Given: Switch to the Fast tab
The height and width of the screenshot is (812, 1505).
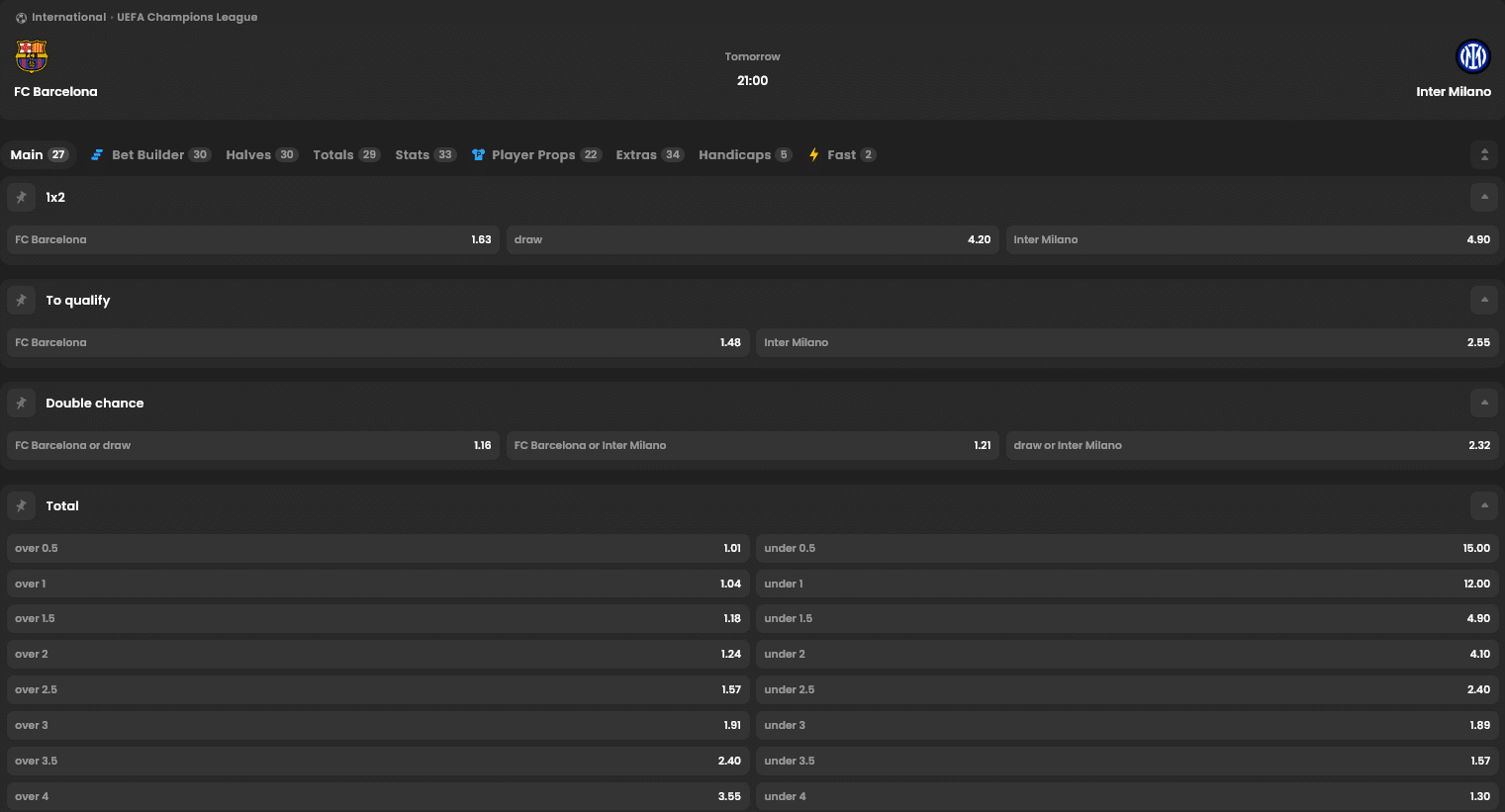Looking at the screenshot, I should tap(842, 154).
